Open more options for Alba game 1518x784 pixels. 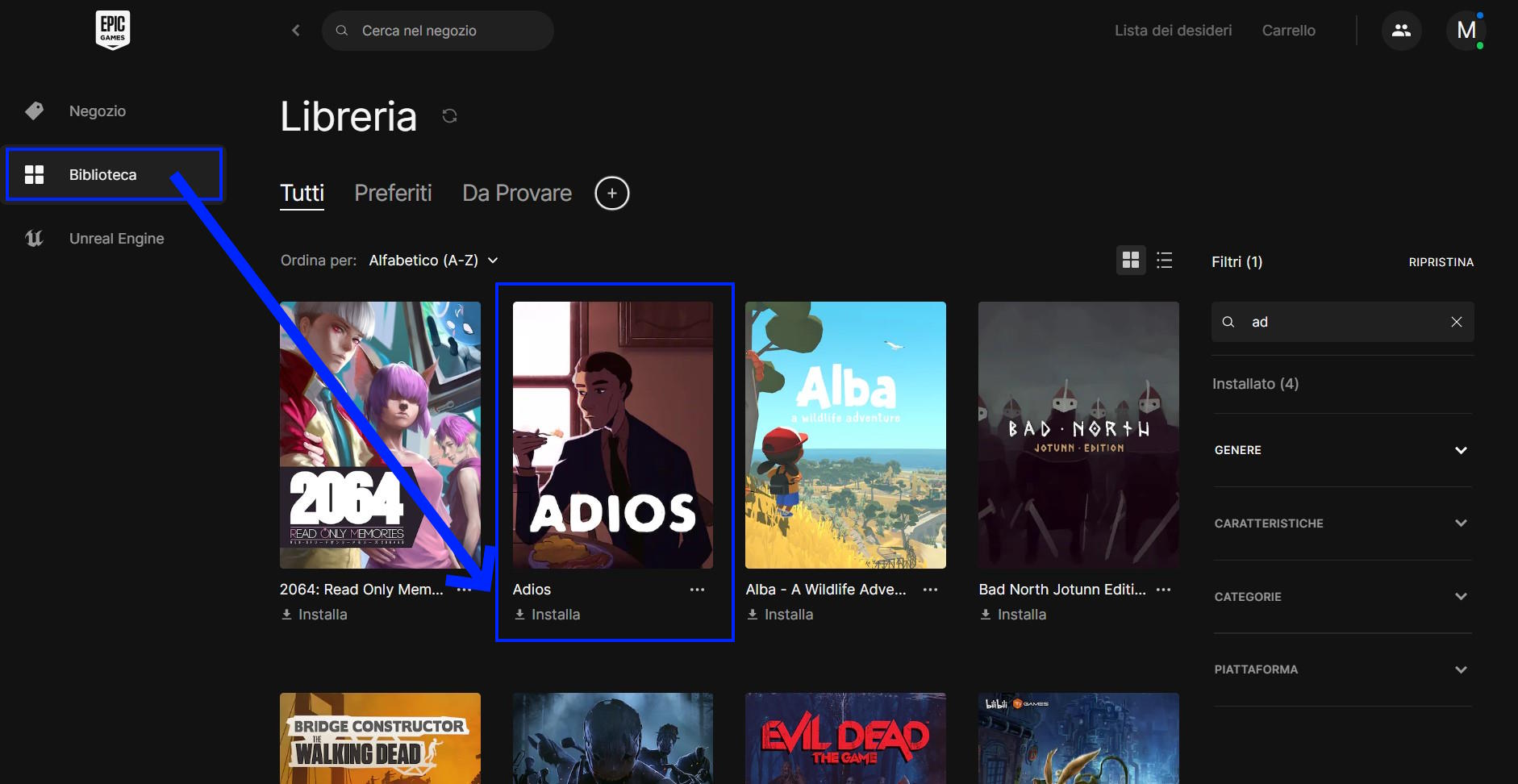(x=930, y=590)
